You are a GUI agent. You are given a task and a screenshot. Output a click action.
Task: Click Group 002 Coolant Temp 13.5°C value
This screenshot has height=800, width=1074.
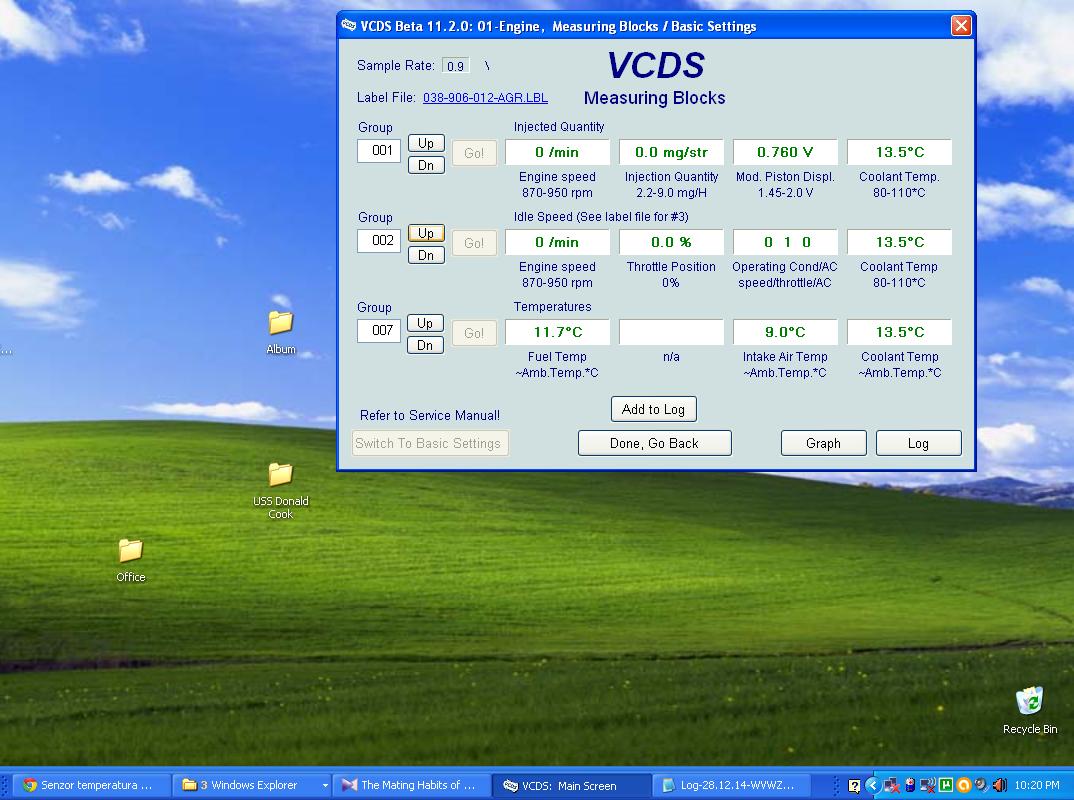899,242
